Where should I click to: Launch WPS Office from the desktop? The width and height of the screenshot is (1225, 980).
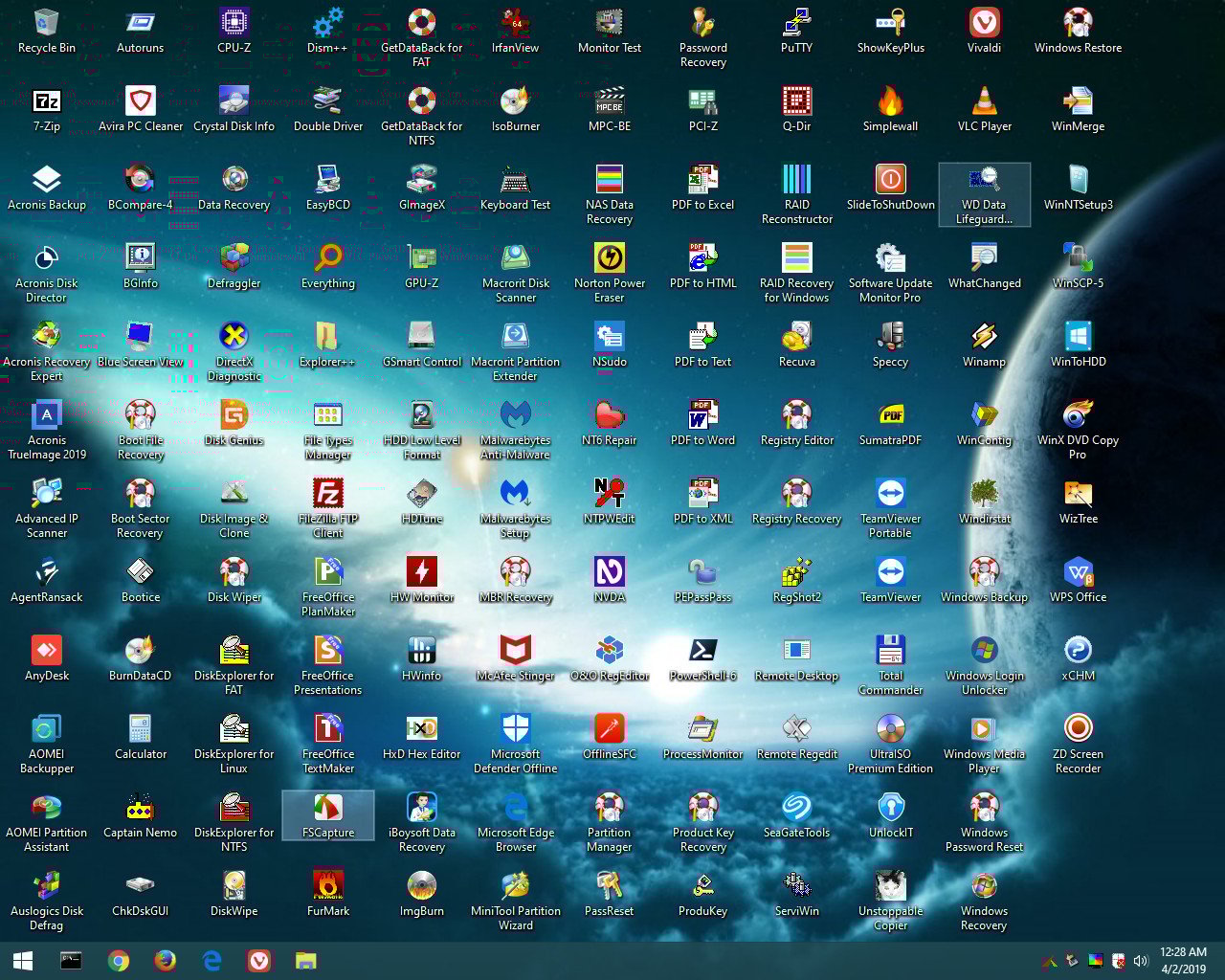click(1078, 579)
